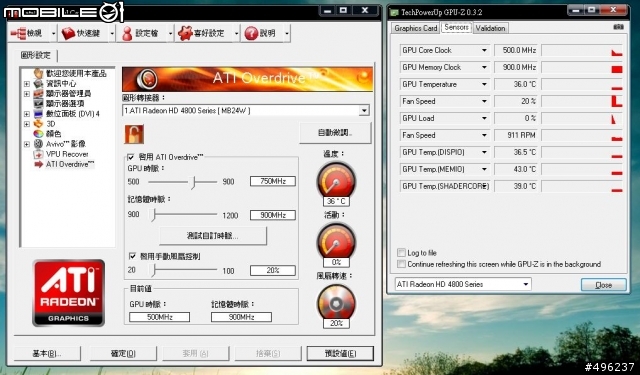Screen dimensions: 640x375
Task: Expand the Information Center tree node
Action: coord(27,84)
